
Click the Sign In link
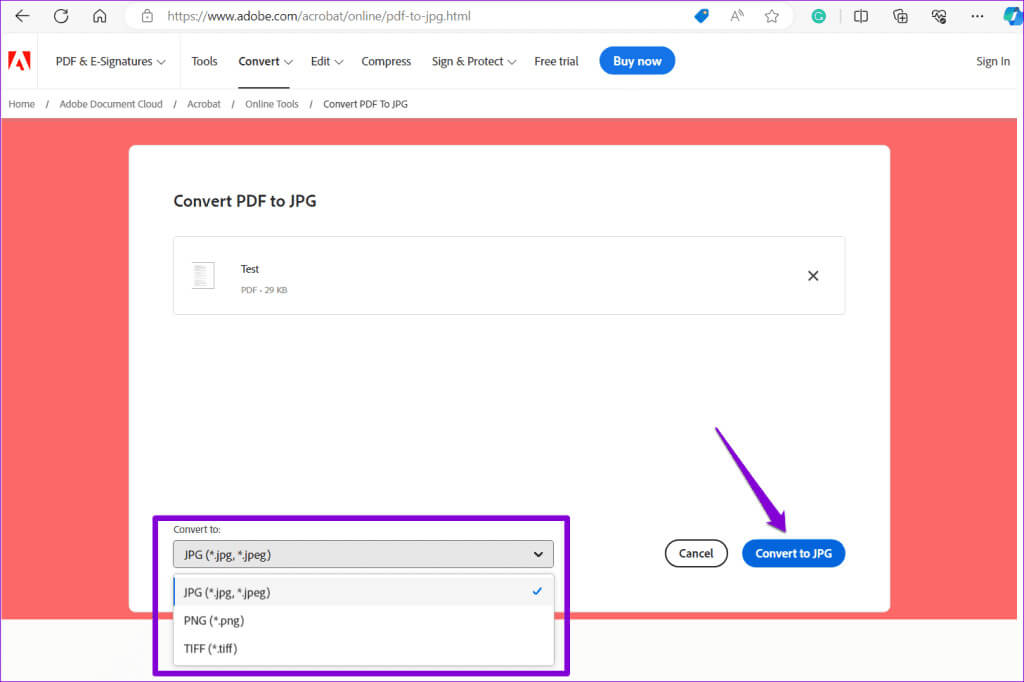click(x=993, y=61)
